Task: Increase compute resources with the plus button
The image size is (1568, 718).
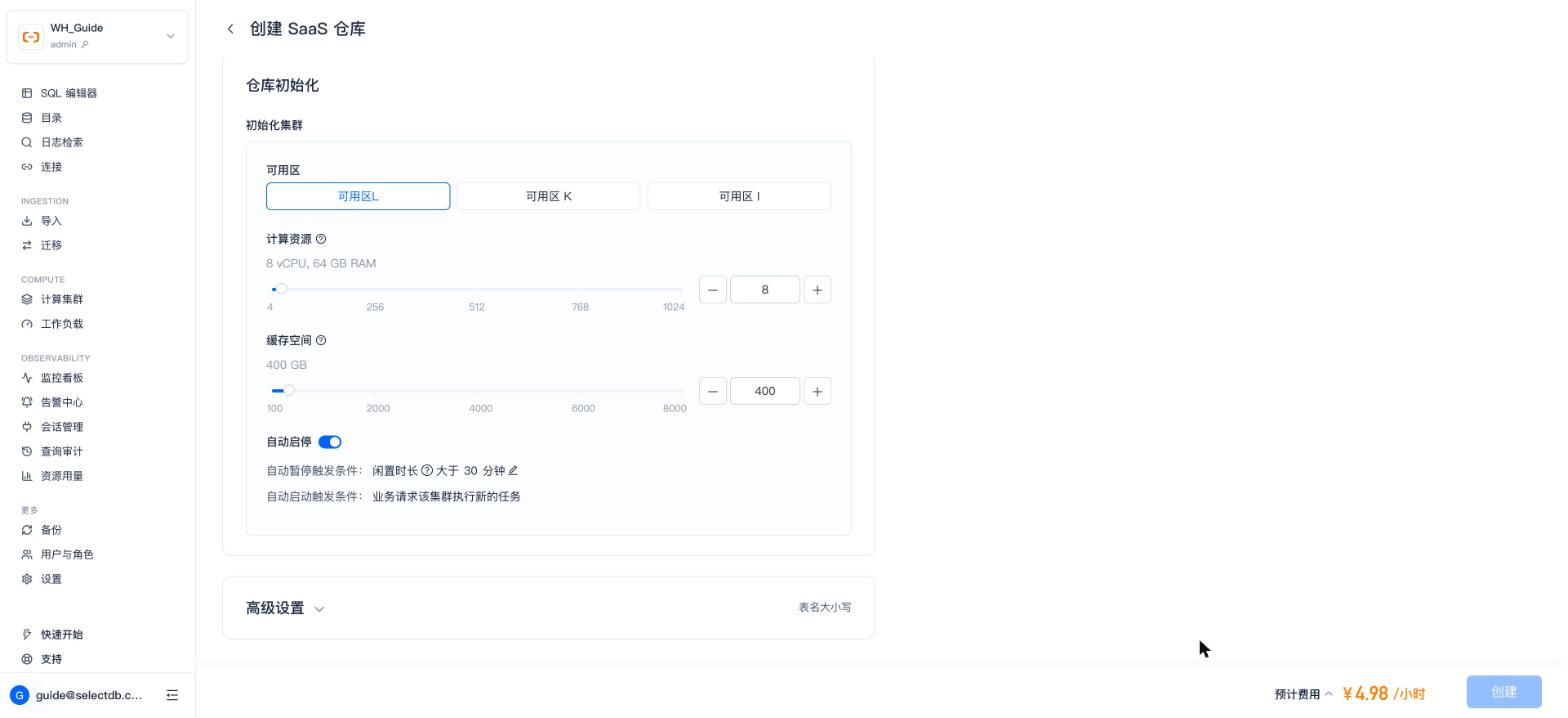Action: pyautogui.click(x=817, y=290)
